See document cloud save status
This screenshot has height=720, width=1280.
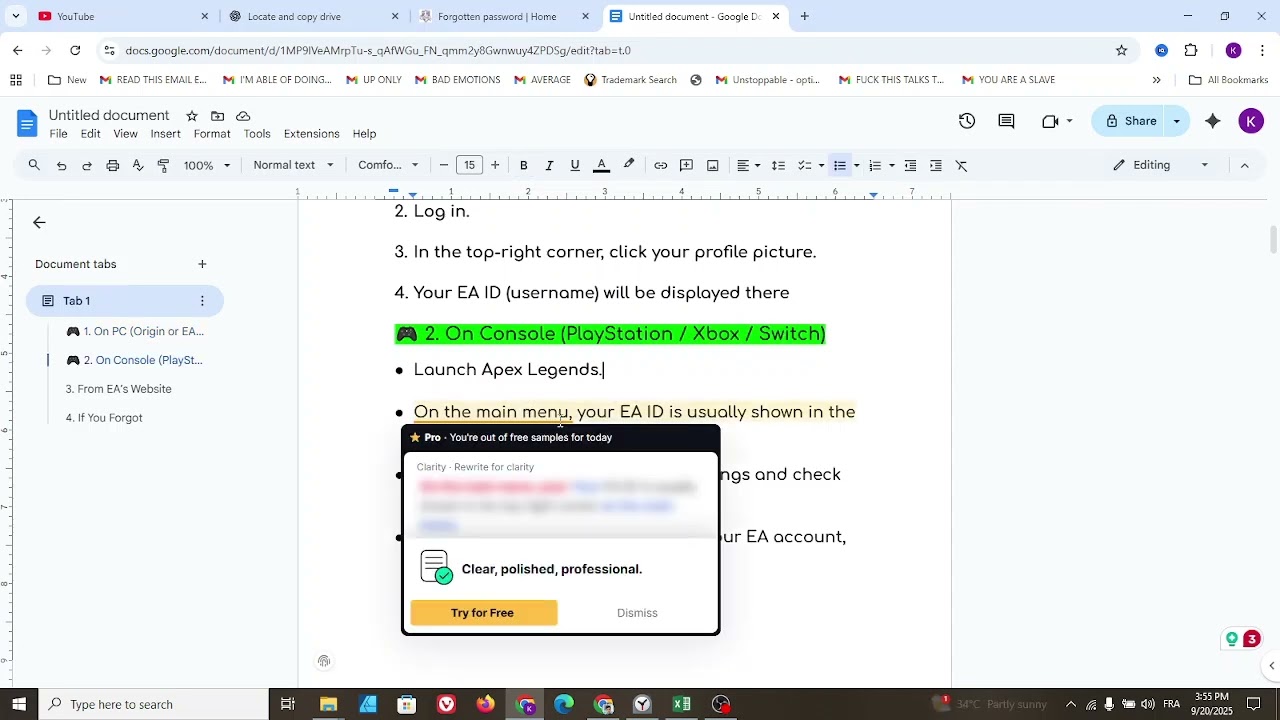click(x=243, y=116)
